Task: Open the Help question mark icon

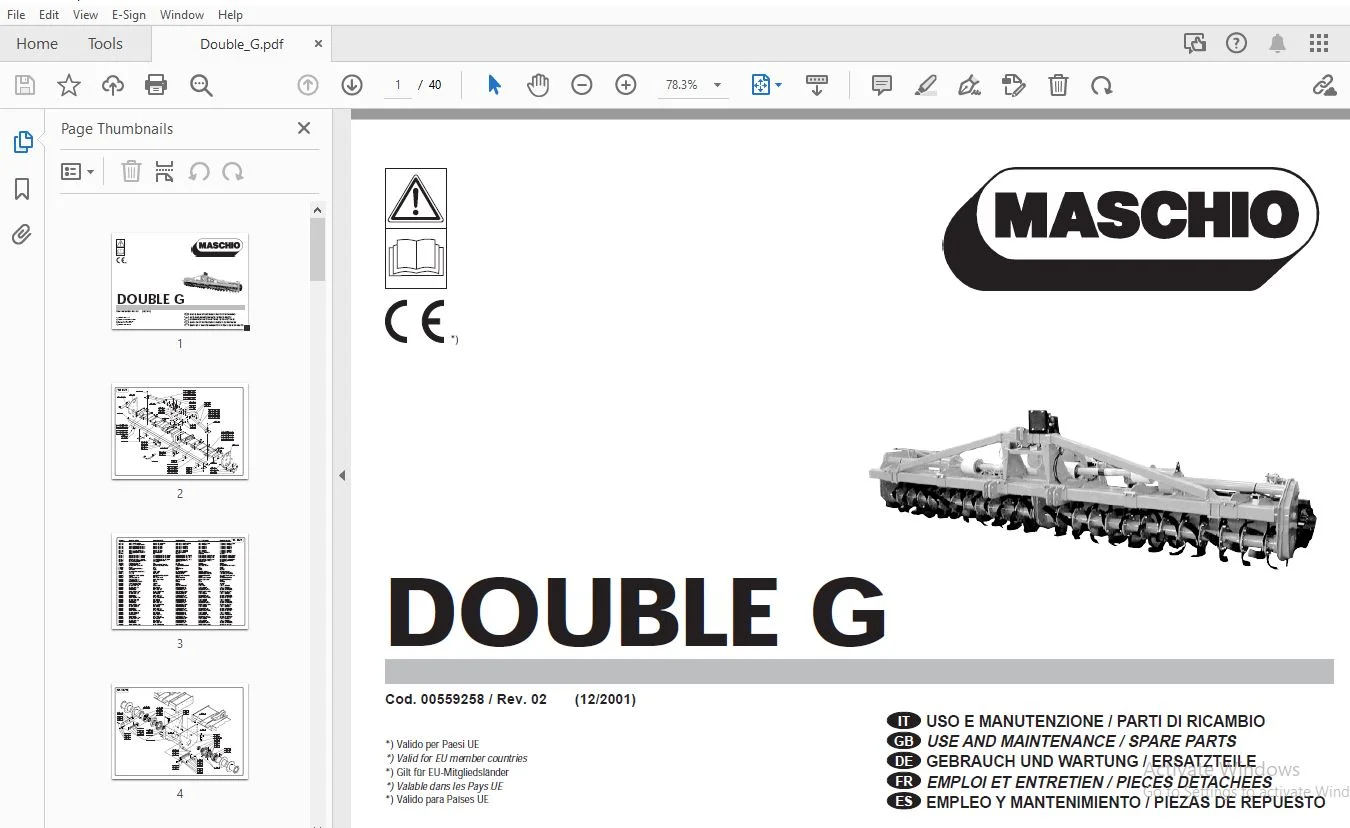Action: click(1237, 43)
